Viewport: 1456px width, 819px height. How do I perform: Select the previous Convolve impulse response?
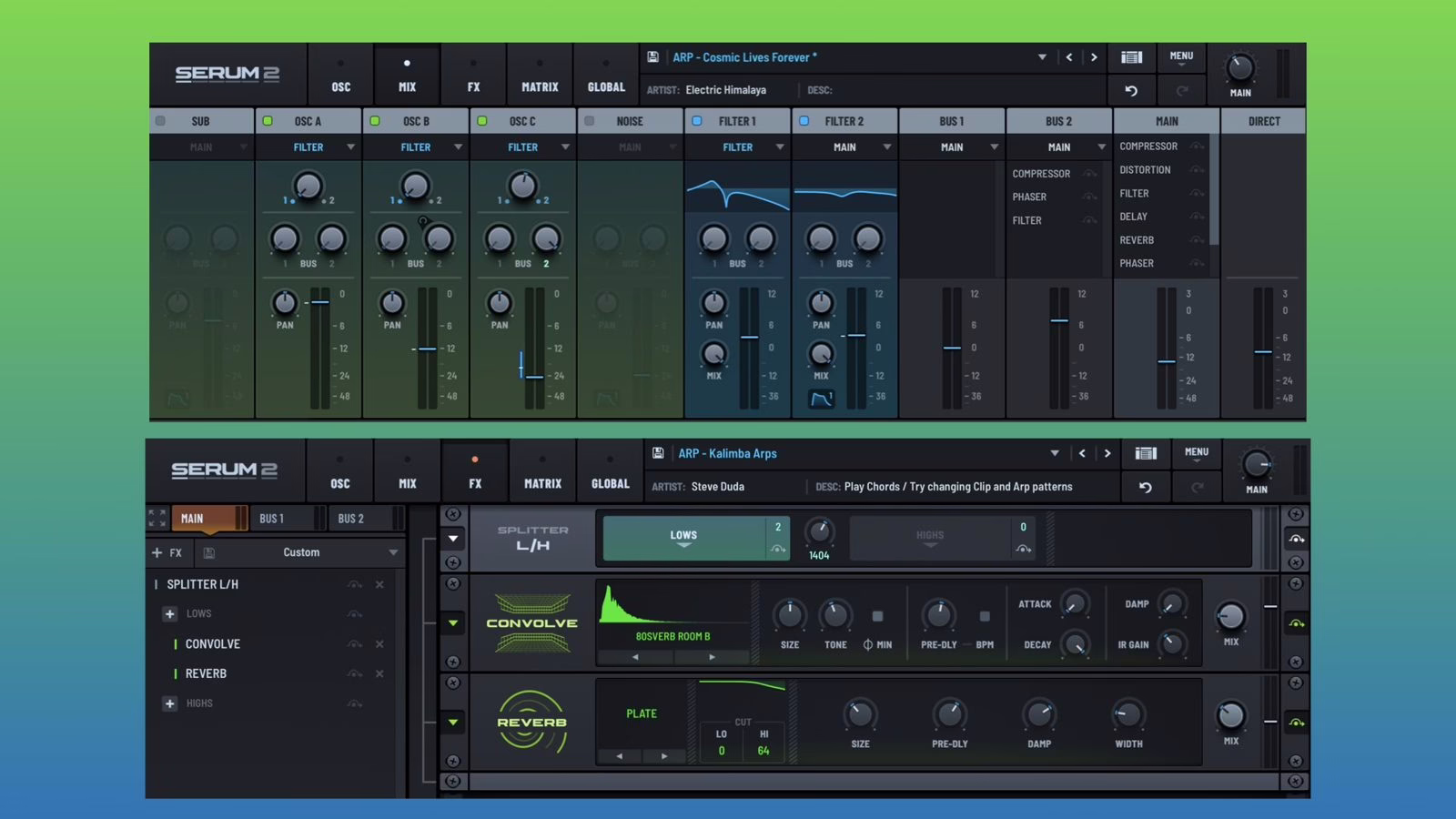point(635,656)
